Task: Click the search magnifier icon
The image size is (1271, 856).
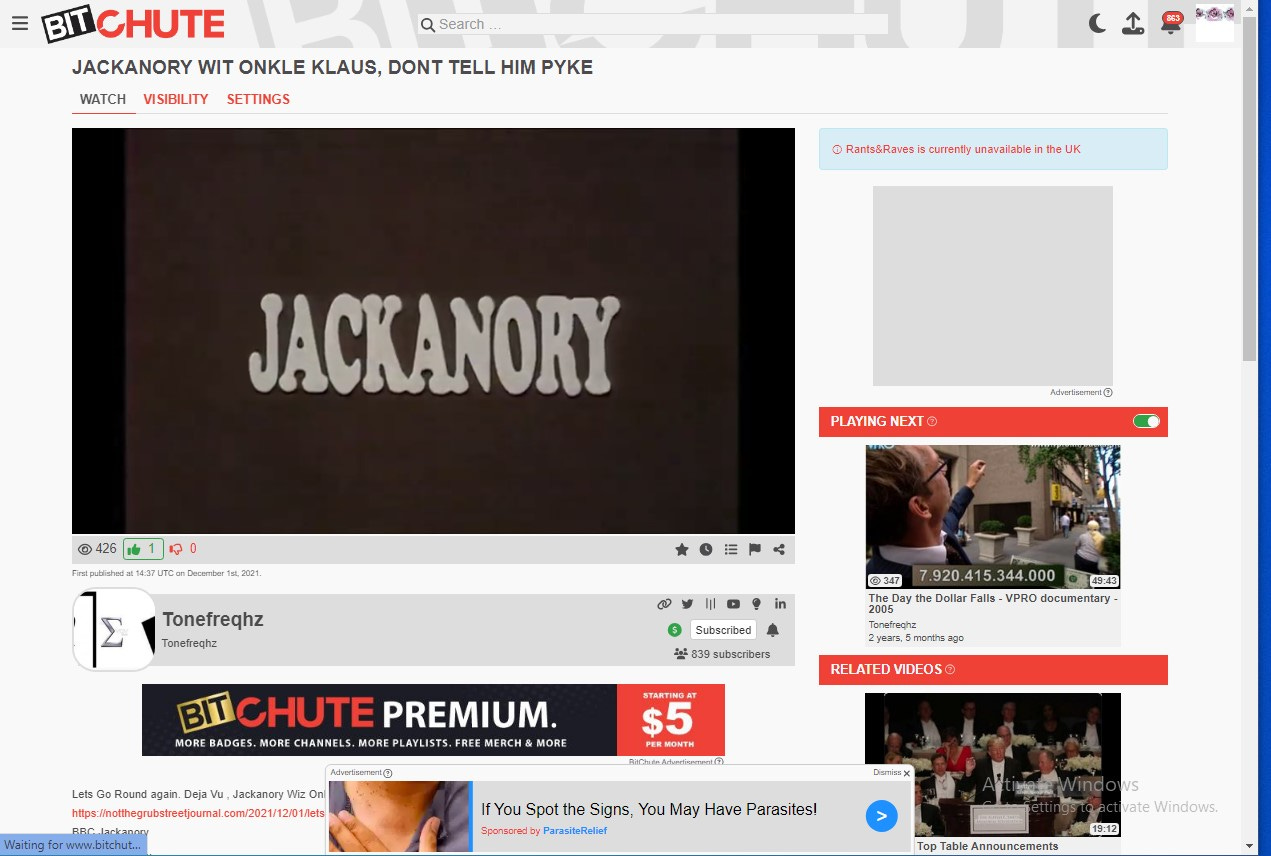Action: (428, 25)
